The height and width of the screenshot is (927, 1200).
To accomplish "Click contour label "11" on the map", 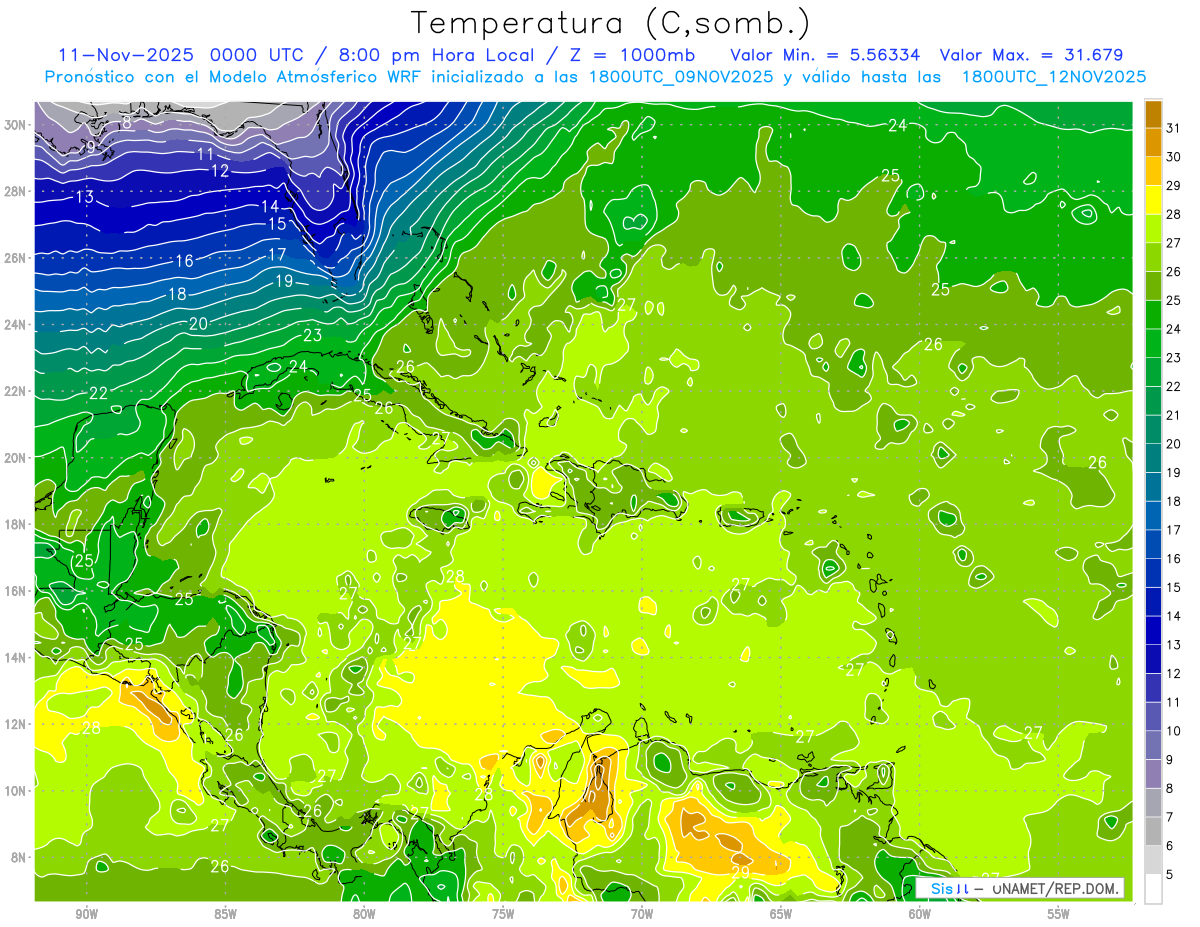I will 205,154.
